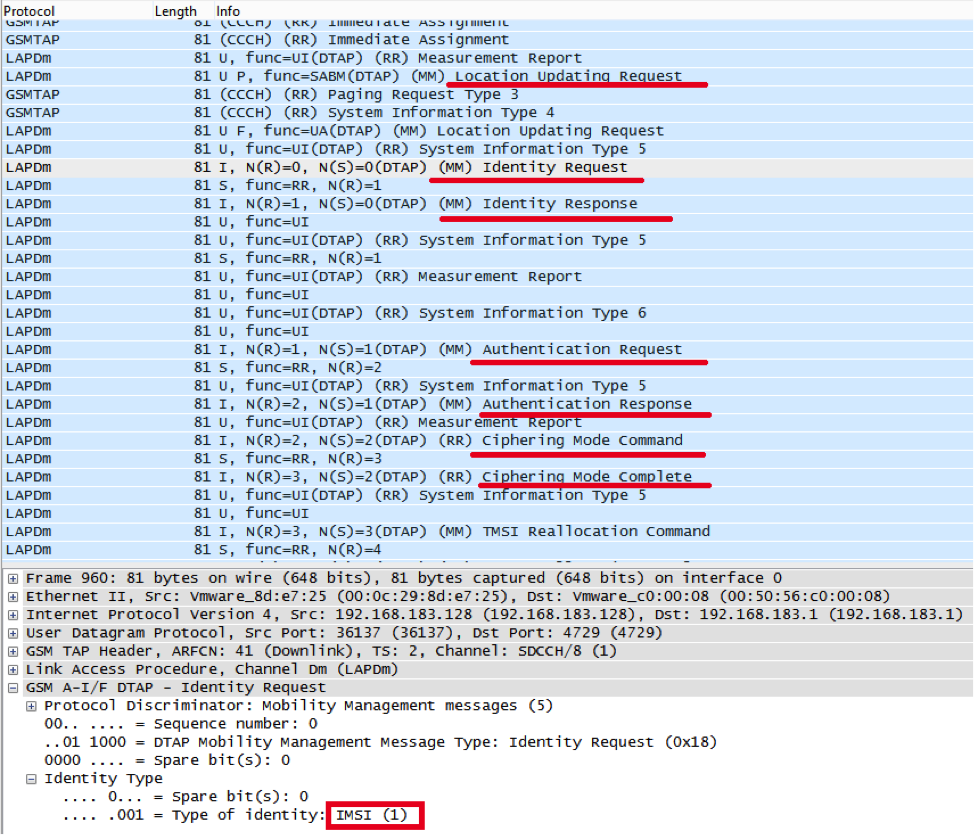
Task: Expand the Ethernet II details
Action: [13, 597]
